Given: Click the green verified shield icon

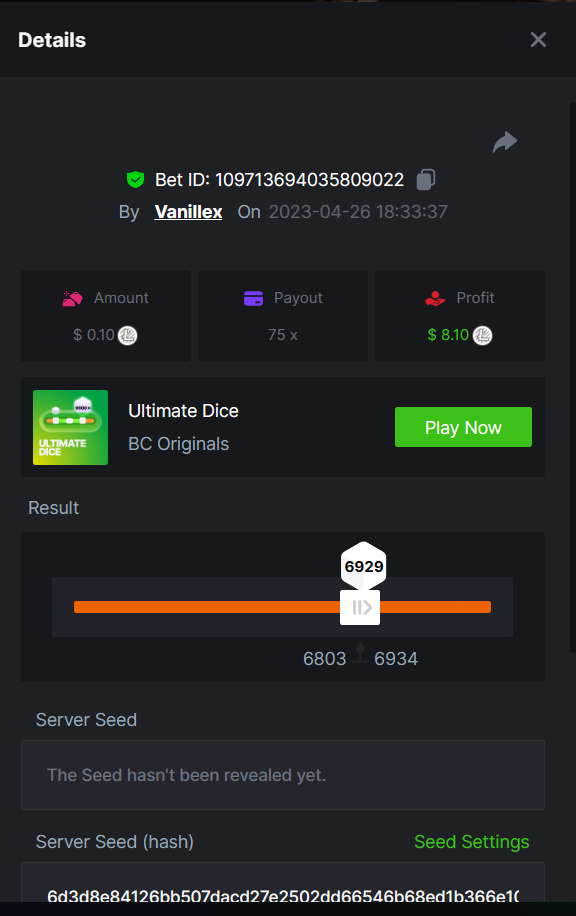Looking at the screenshot, I should tap(136, 179).
